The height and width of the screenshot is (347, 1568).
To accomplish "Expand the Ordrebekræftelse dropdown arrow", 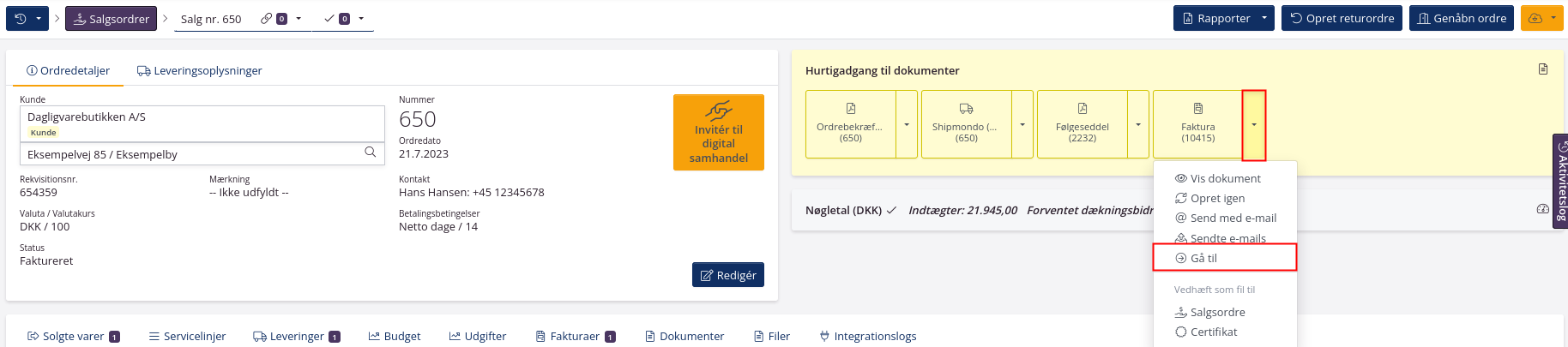I will point(907,124).
